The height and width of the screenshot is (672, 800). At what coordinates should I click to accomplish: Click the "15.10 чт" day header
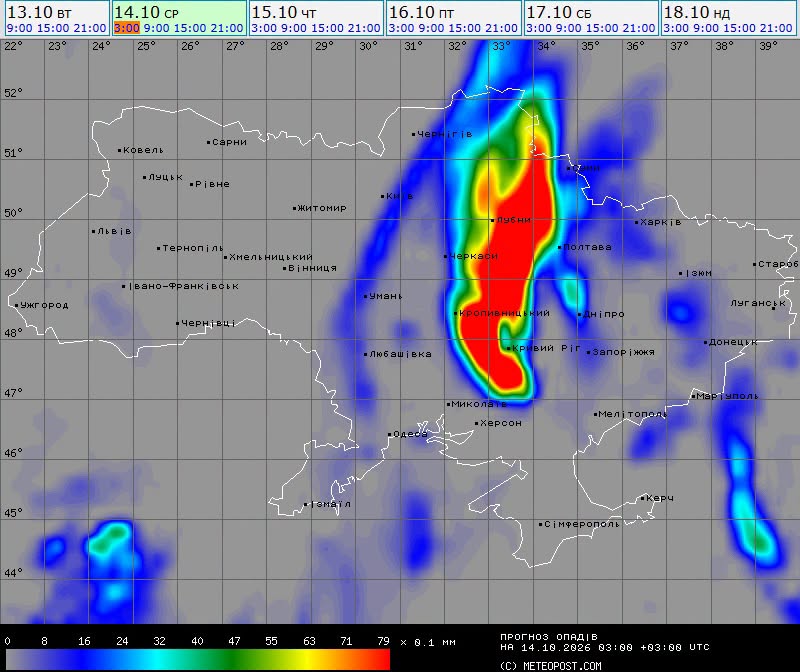coord(284,12)
